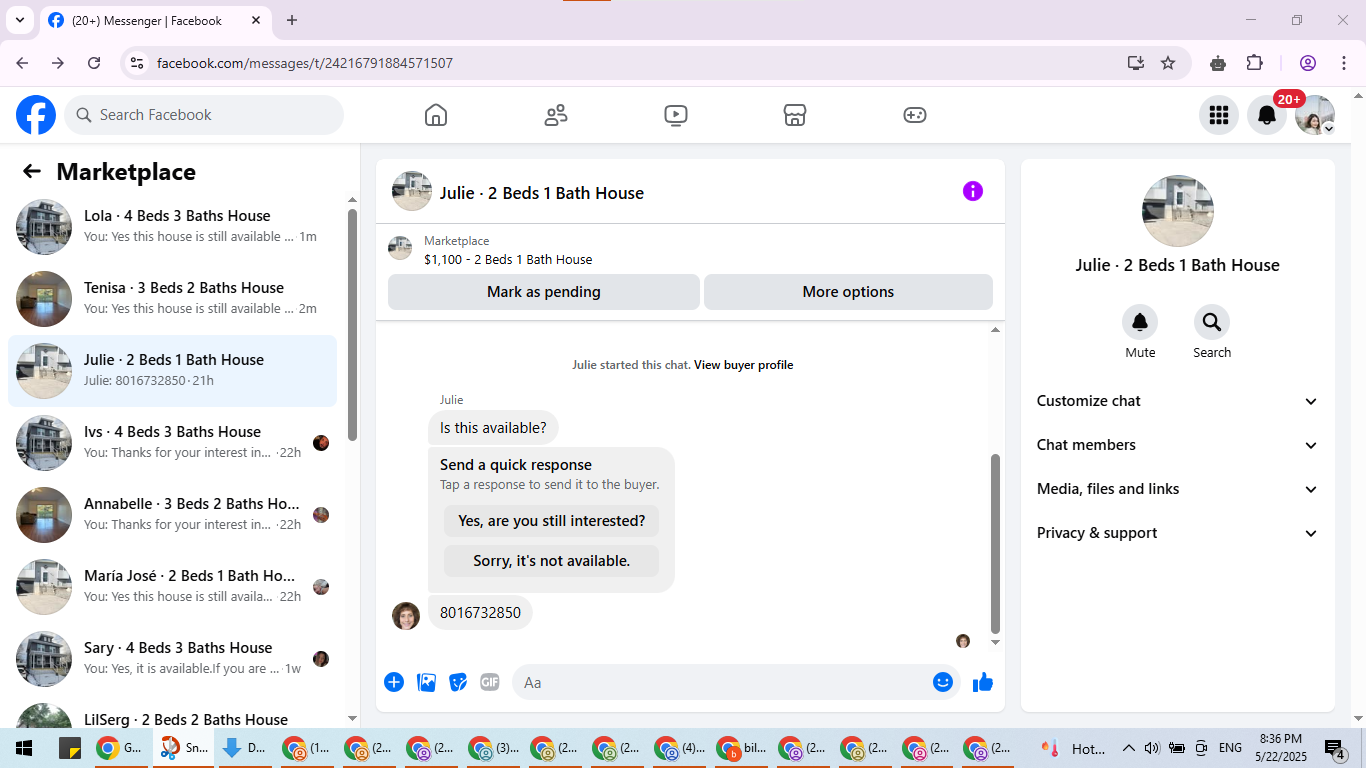Screen dimensions: 1366x768
Task: Click the blue plus icon for more actions
Action: (394, 682)
